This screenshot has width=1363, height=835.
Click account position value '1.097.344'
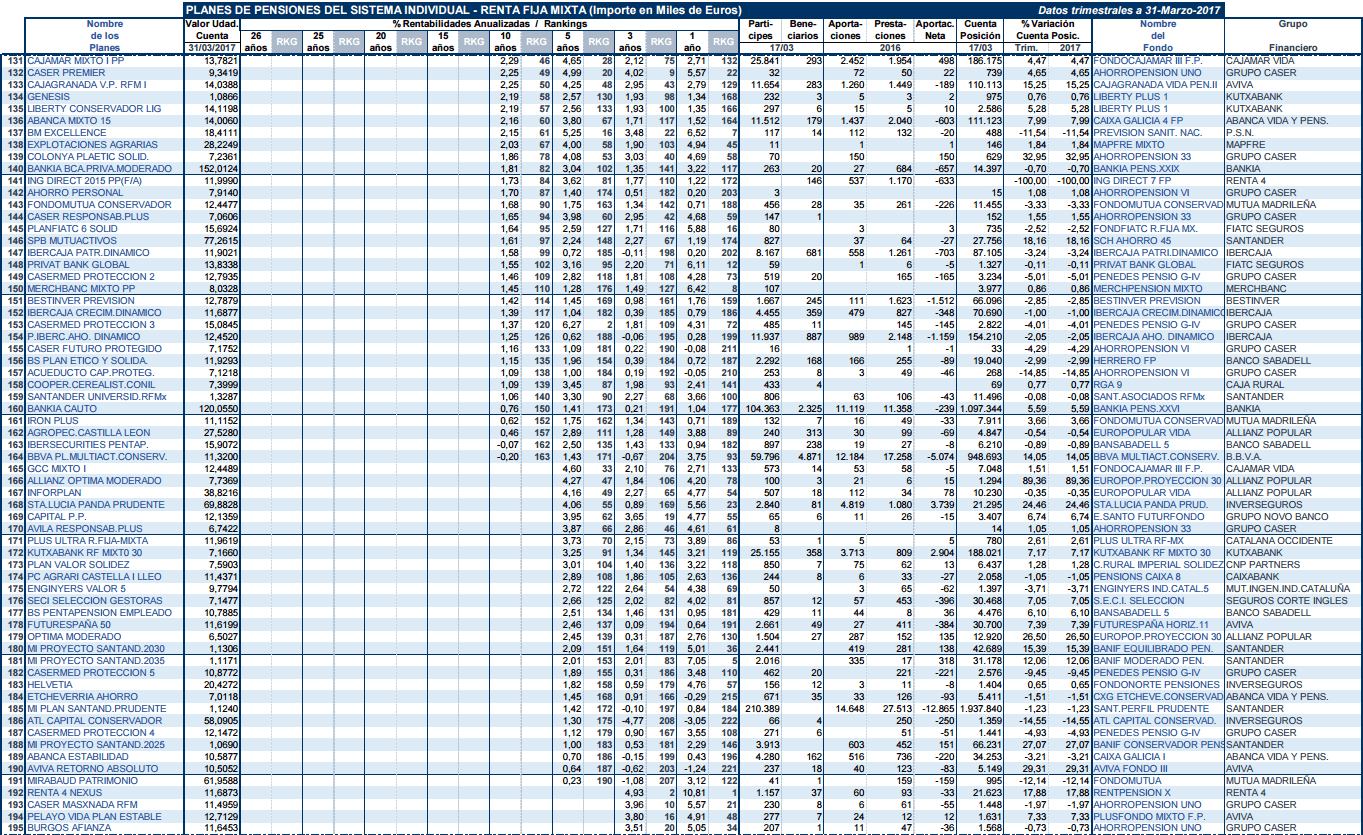point(979,409)
